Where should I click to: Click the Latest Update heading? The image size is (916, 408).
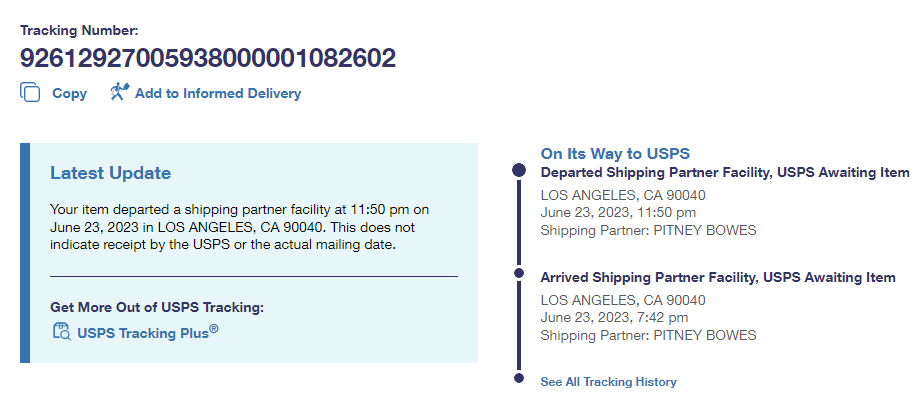(x=110, y=174)
